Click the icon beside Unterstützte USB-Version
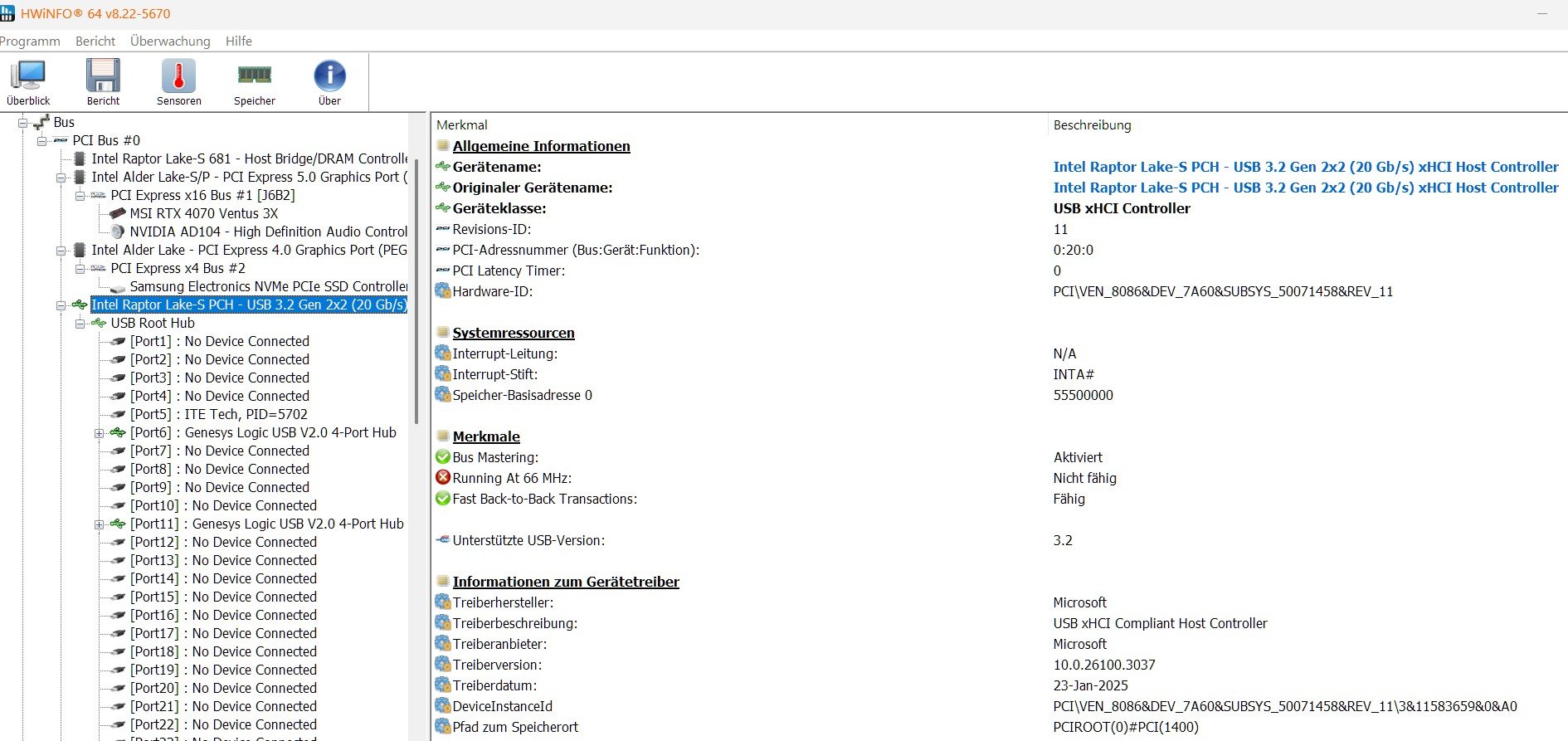This screenshot has height=741, width=1568. [x=443, y=540]
